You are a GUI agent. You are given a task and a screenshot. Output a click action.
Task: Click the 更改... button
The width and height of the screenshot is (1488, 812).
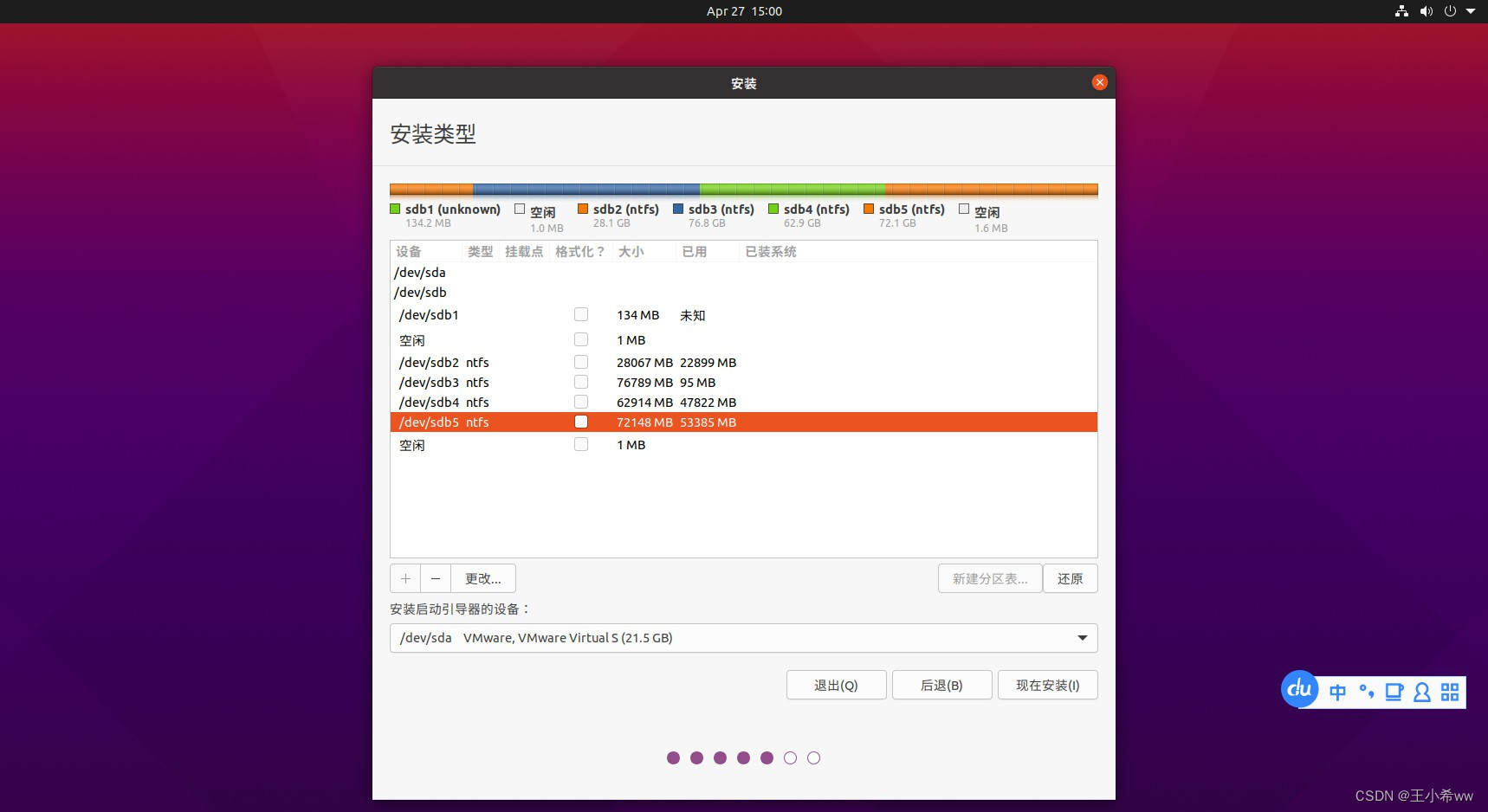pyautogui.click(x=483, y=578)
